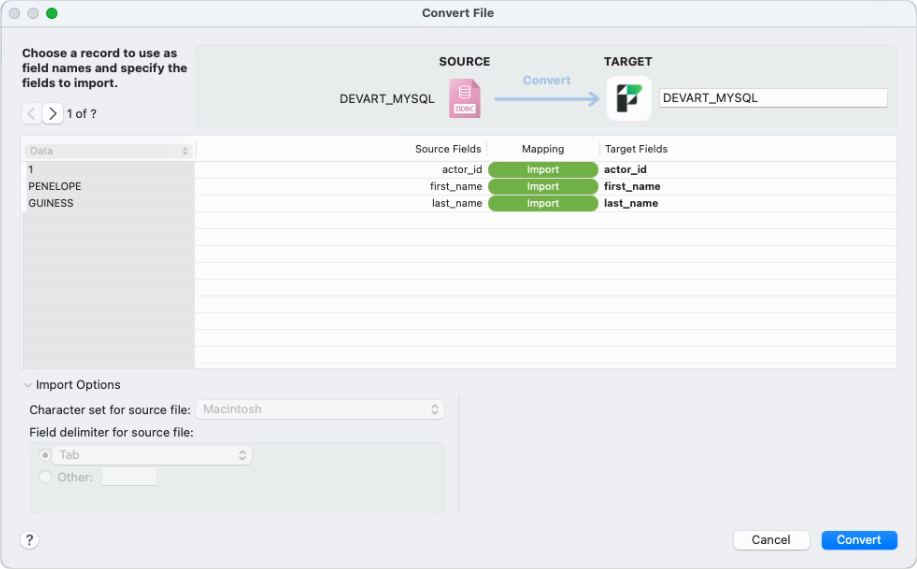Screen dimensions: 917x569
Task: Select the Tab delimiter radio button
Action: point(45,455)
